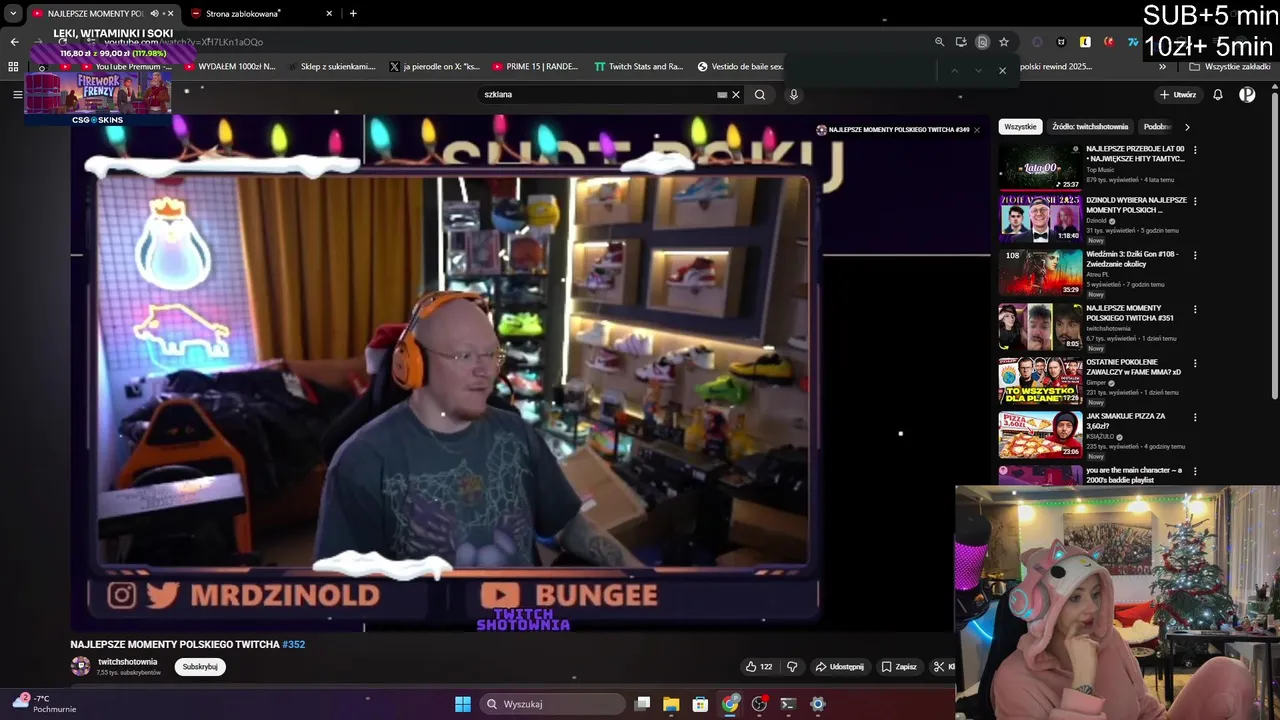Open a new browser tab
1280x720 pixels.
(353, 14)
